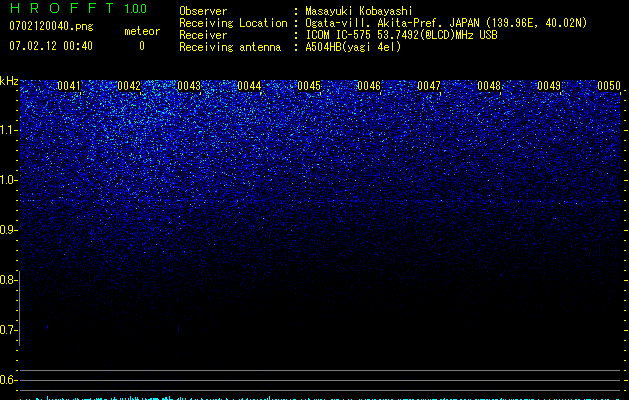
Task: Click the 0048 time marker
Action: click(489, 86)
